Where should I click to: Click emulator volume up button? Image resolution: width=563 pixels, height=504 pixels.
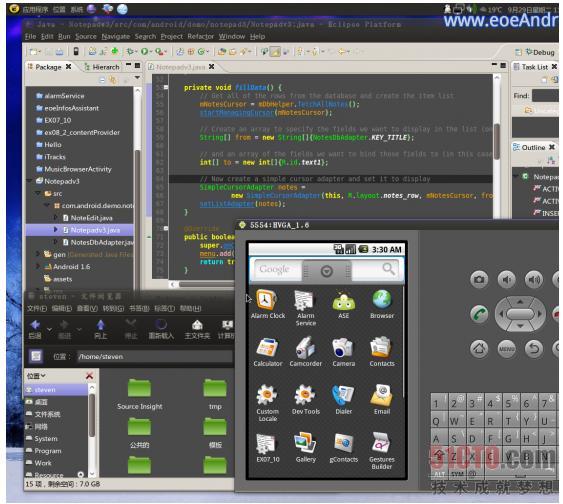(534, 279)
